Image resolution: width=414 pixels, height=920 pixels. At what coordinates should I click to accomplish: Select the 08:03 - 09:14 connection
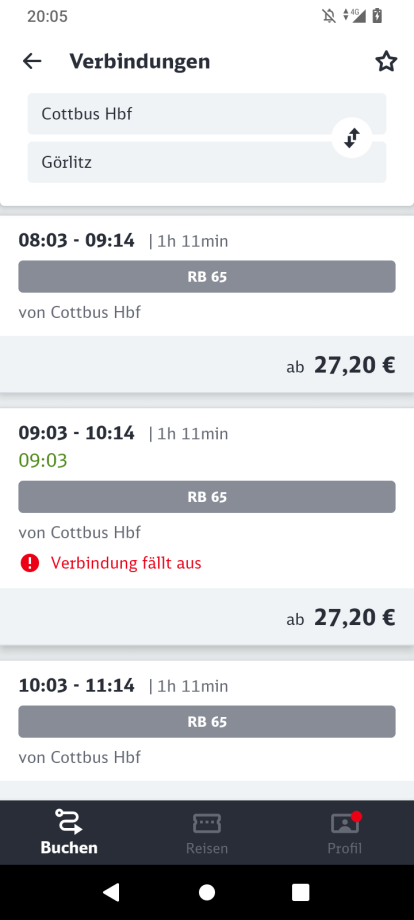(x=207, y=304)
